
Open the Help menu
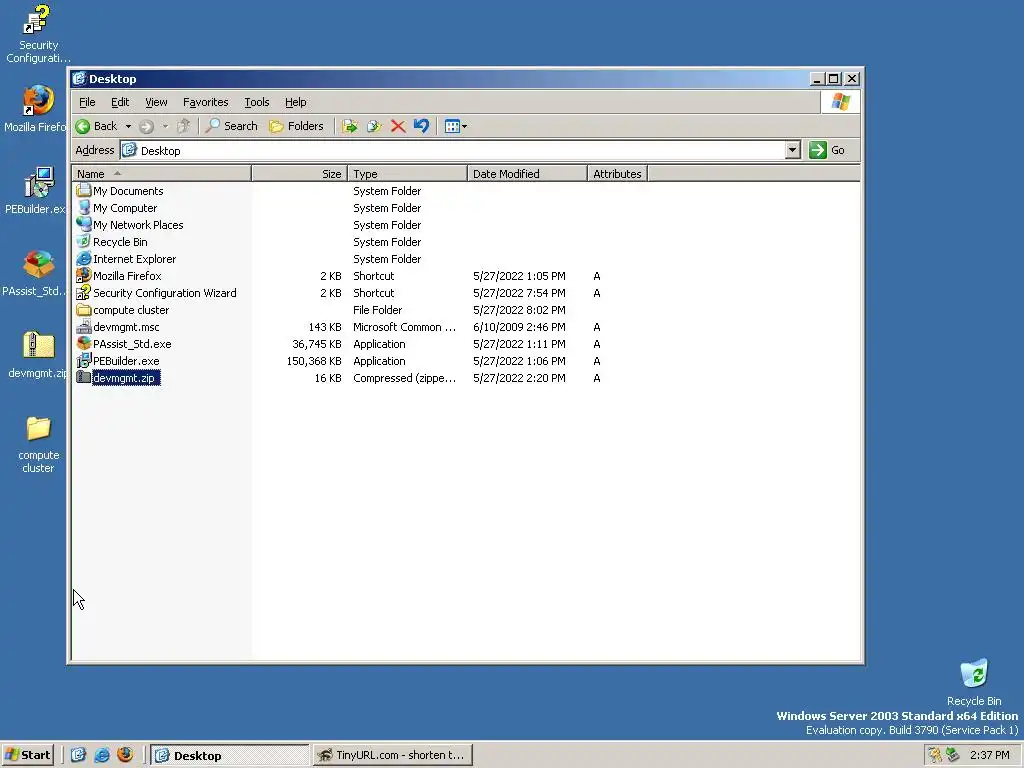(295, 102)
